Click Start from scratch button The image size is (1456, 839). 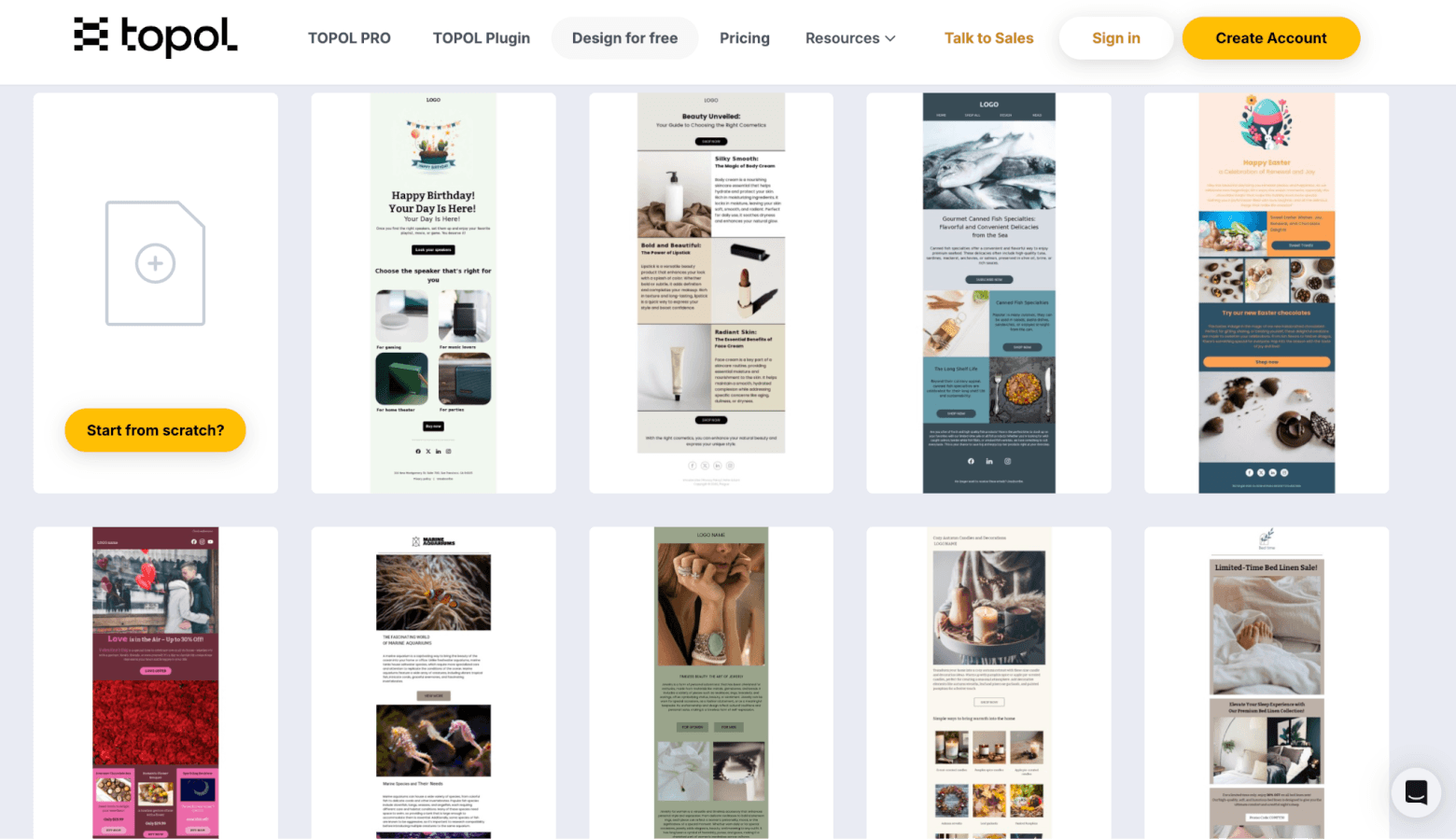click(x=156, y=430)
